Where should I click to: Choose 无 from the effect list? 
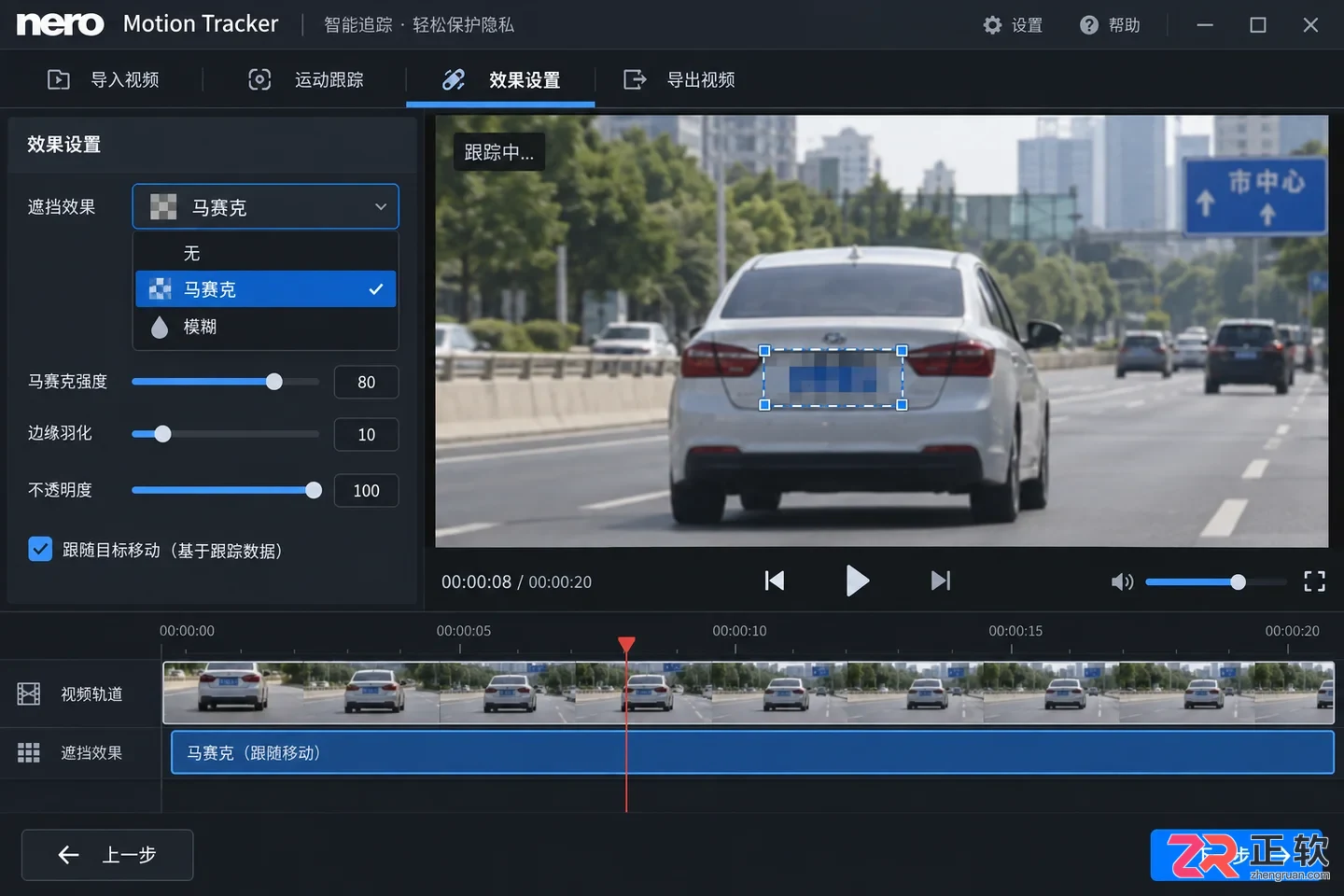(x=266, y=253)
